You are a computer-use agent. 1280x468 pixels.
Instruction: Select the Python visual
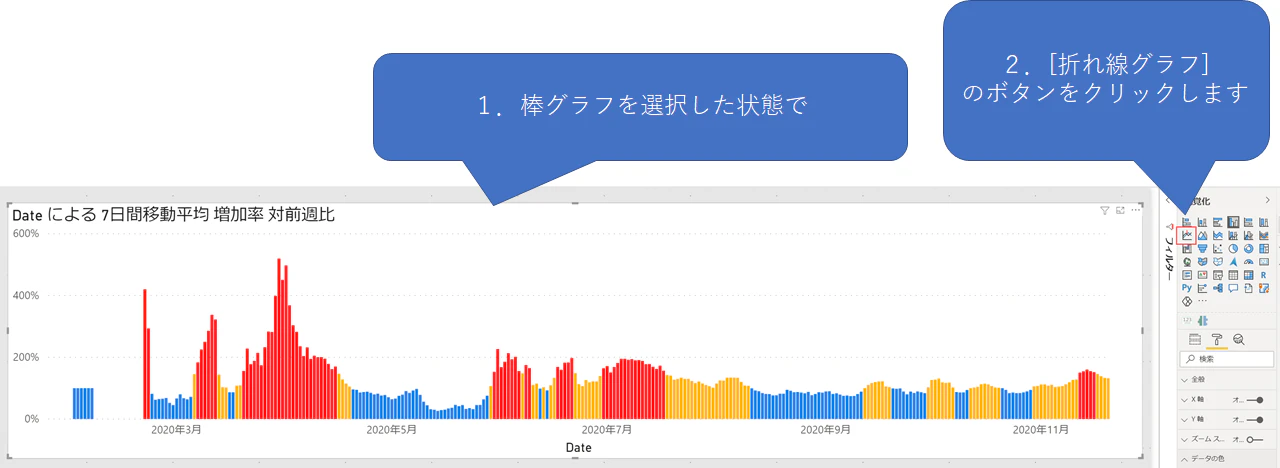[x=1187, y=288]
